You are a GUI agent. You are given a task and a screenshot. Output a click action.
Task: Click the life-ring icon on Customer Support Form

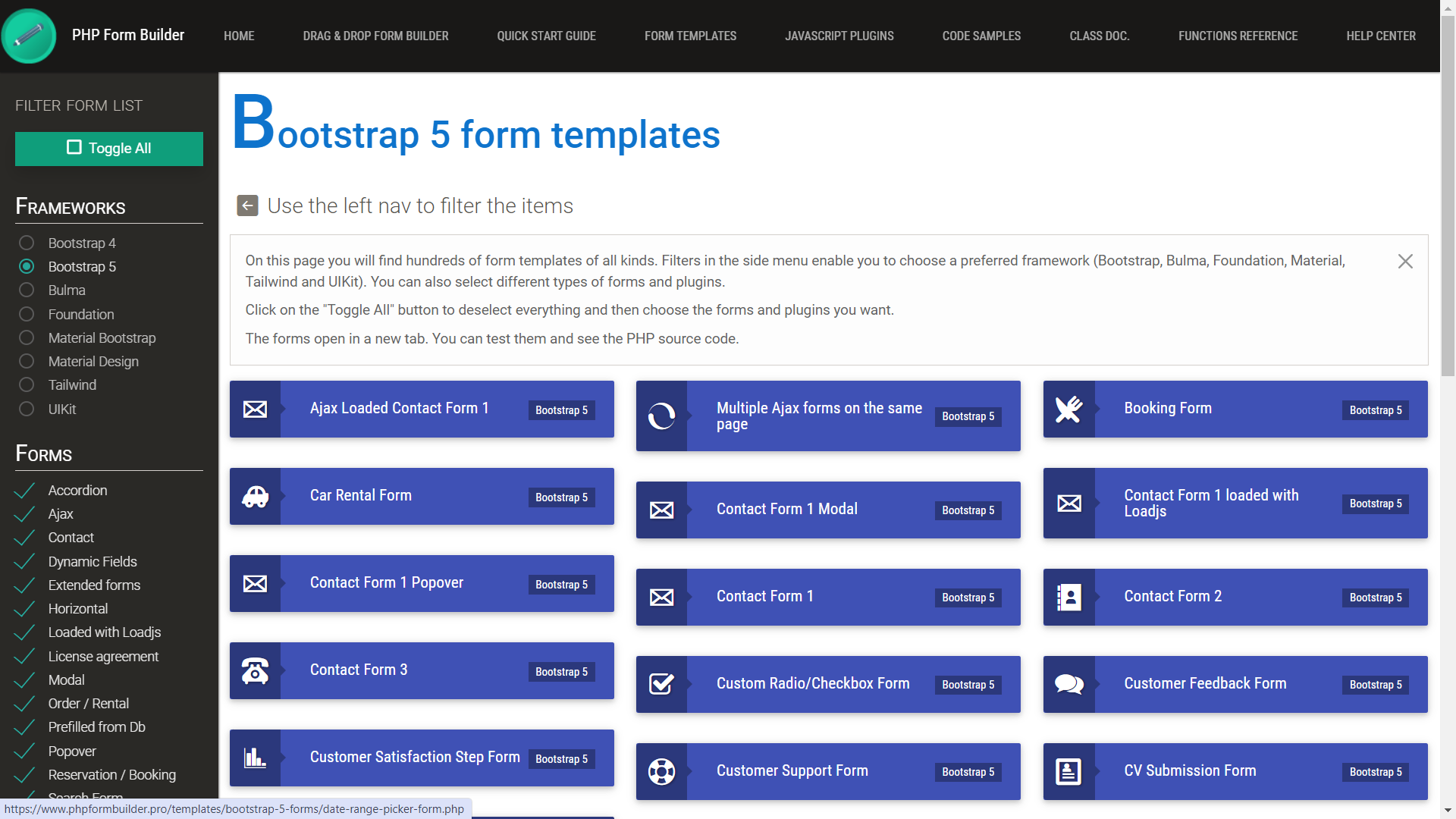pyautogui.click(x=661, y=771)
